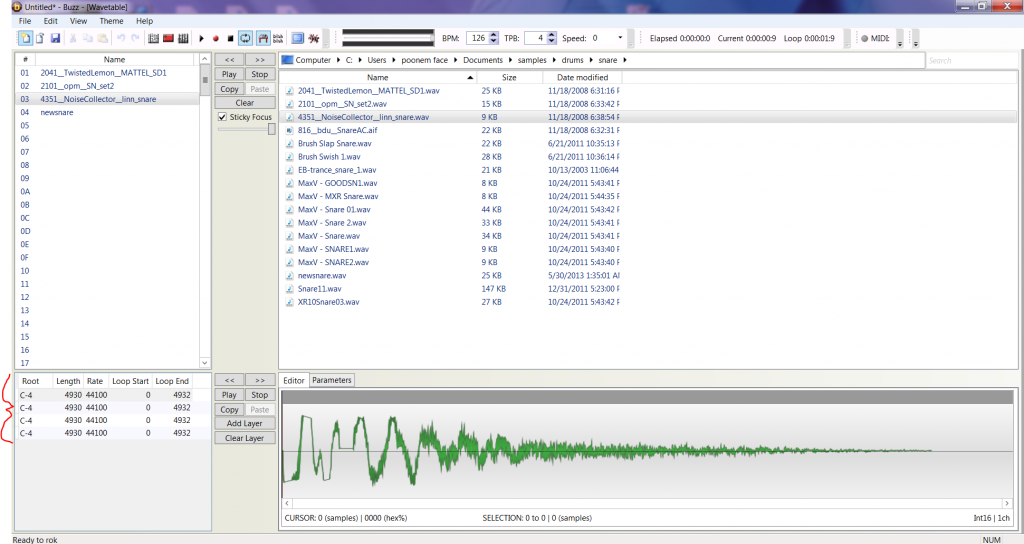Viewport: 1024px width, 544px height.
Task: Click the Add Layer button
Action: tap(245, 424)
